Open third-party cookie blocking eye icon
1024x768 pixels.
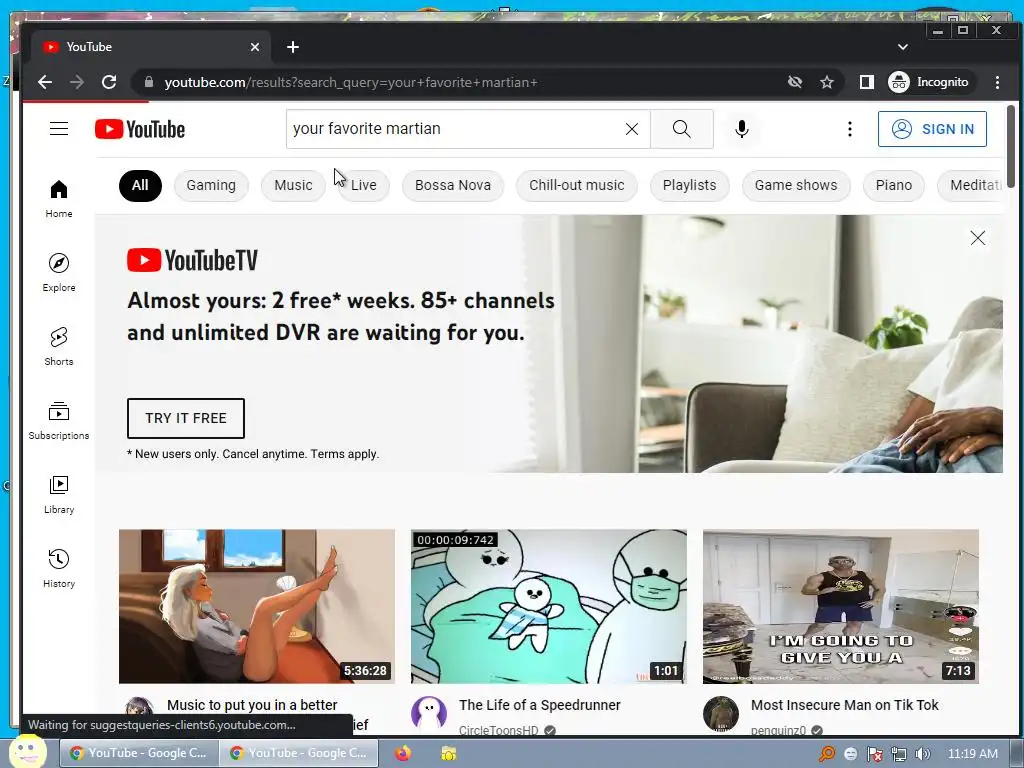click(x=795, y=82)
